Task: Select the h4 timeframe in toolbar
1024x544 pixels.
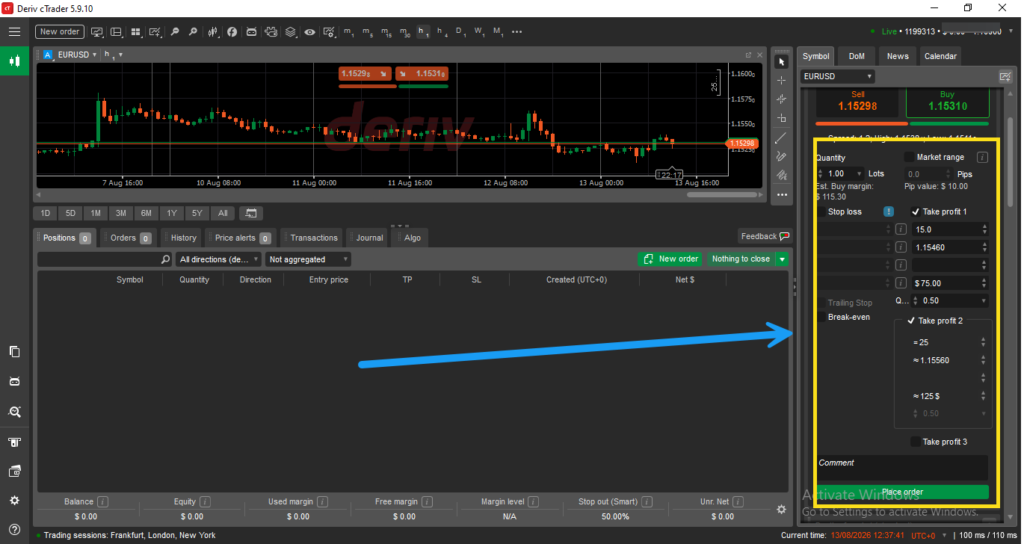Action: click(x=442, y=31)
